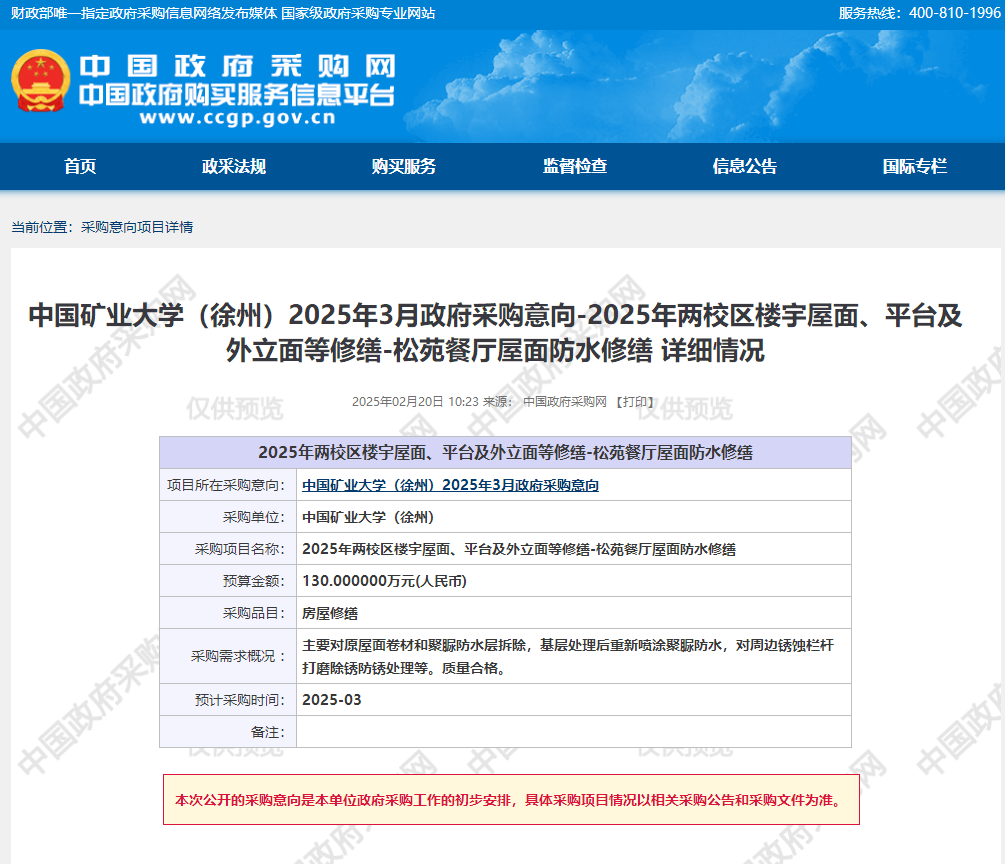The image size is (1005, 864).
Task: Click the 项目所在采购意向 label cell
Action: [228, 485]
